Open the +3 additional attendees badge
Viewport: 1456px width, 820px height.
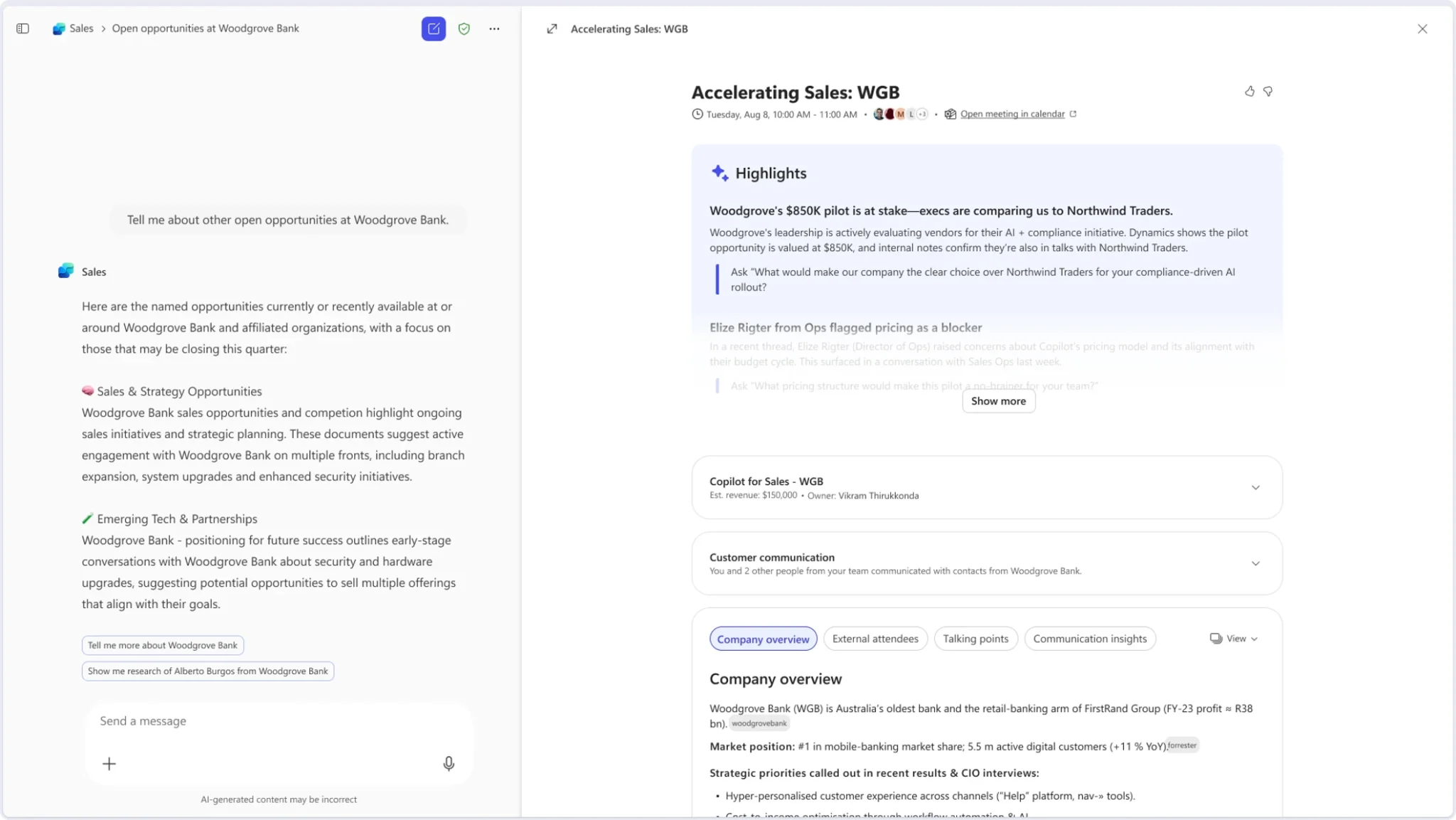922,114
